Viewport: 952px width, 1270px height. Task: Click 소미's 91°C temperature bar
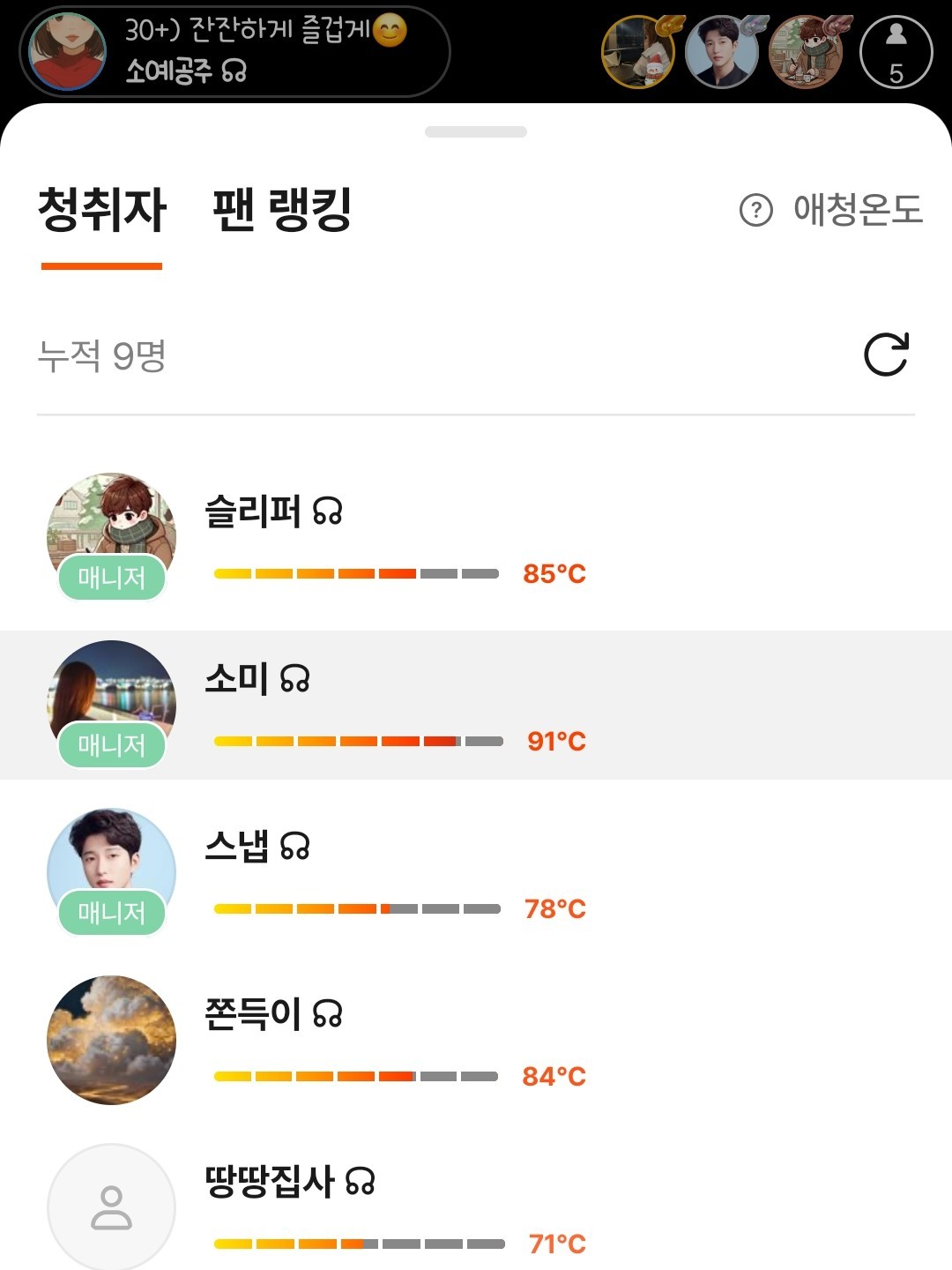click(358, 741)
